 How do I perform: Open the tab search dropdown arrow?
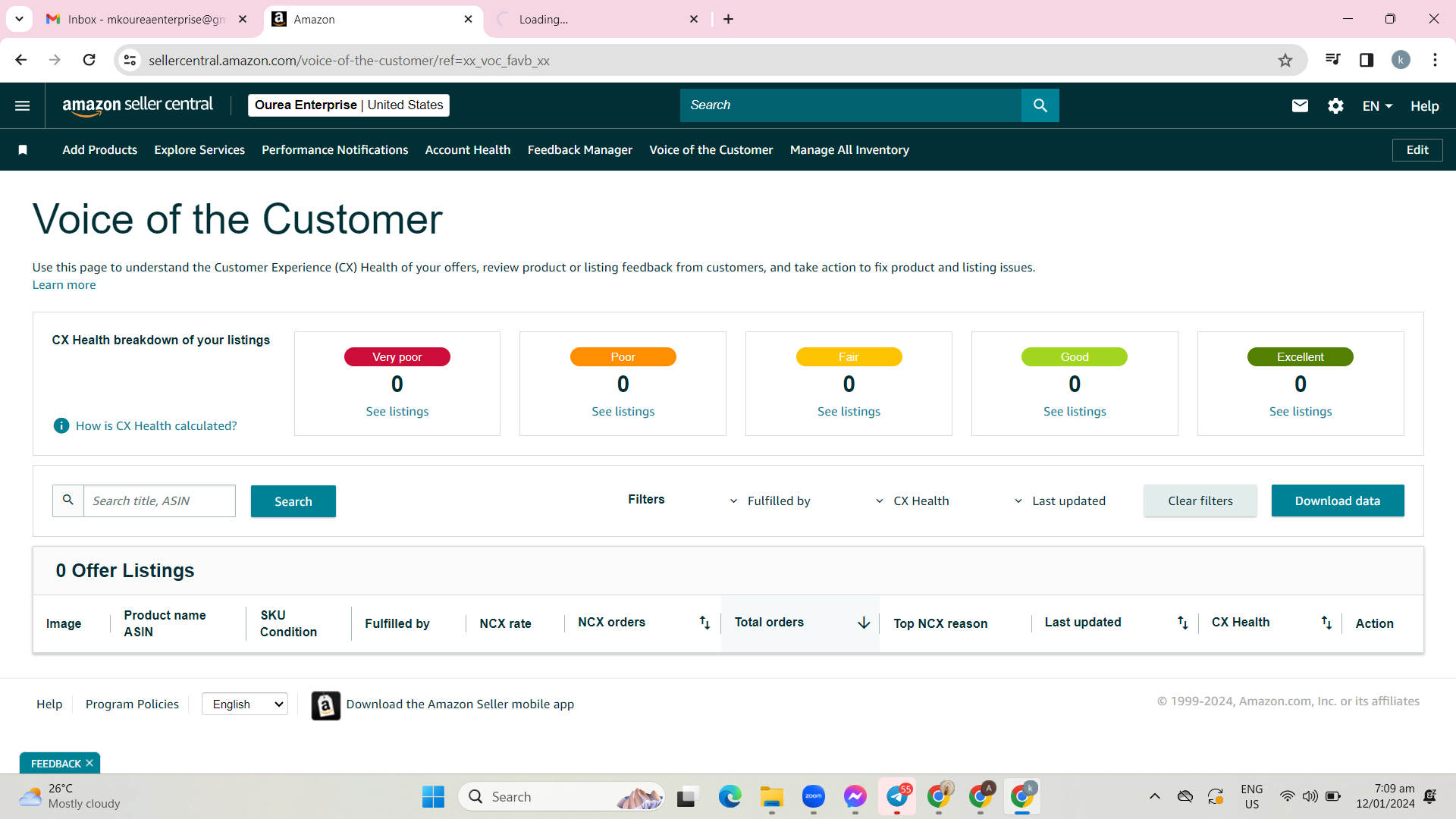point(19,19)
